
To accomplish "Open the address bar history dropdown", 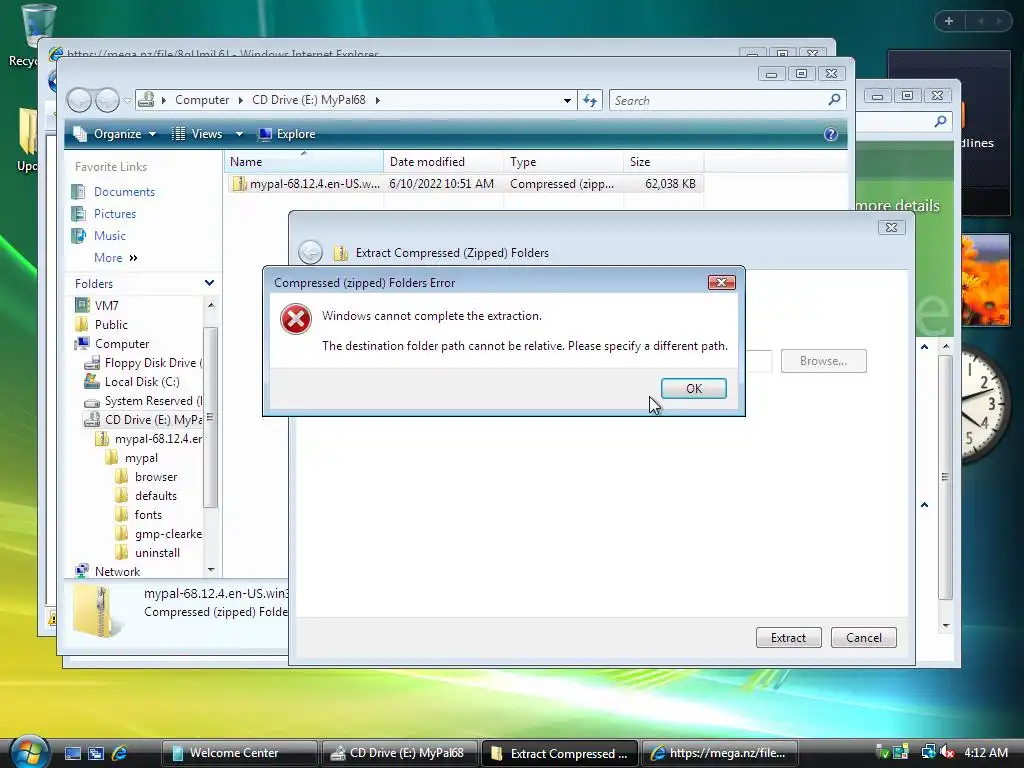I will coord(567,101).
